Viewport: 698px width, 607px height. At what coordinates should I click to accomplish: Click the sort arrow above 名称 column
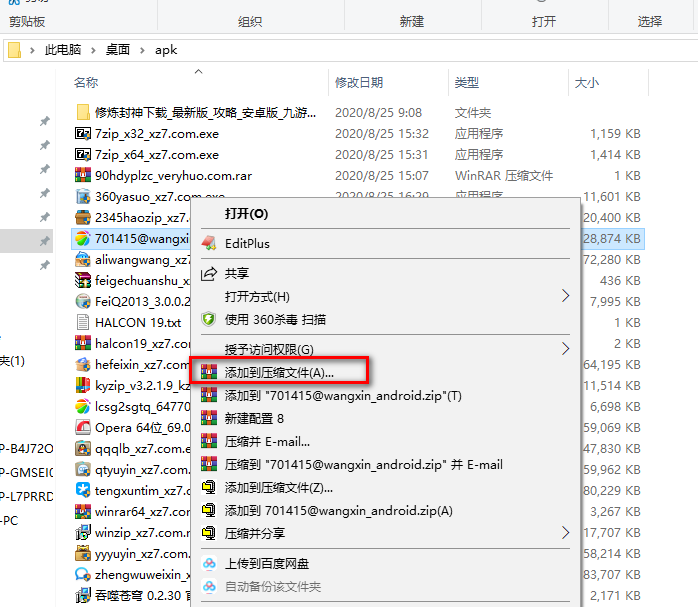[x=199, y=71]
